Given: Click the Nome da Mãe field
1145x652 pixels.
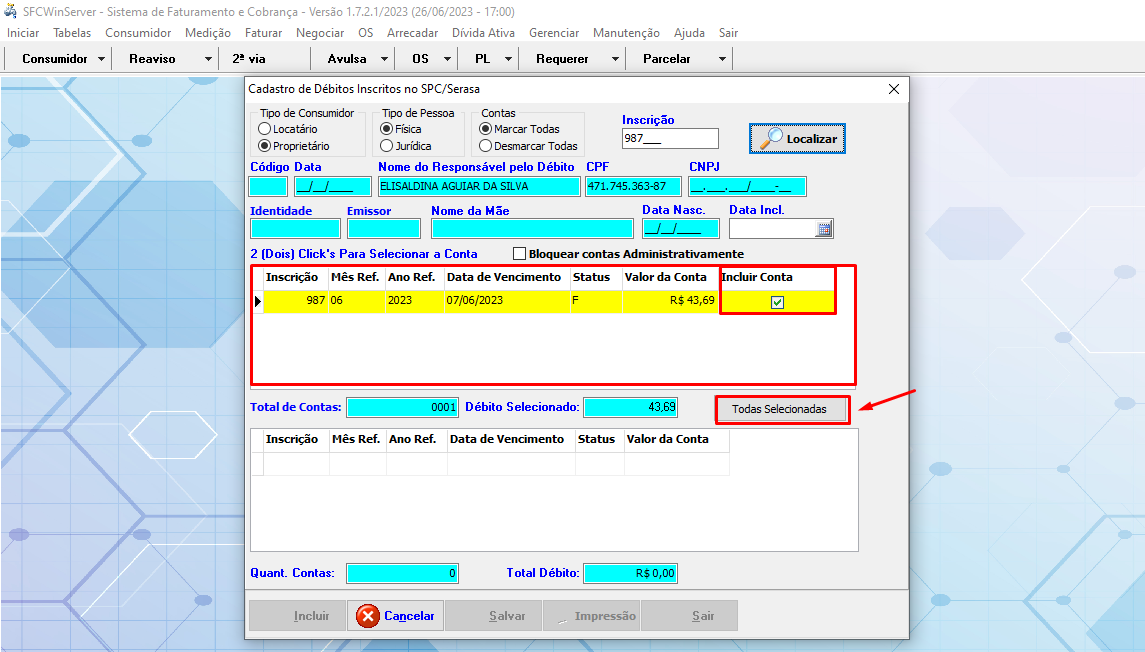Looking at the screenshot, I should tap(531, 229).
